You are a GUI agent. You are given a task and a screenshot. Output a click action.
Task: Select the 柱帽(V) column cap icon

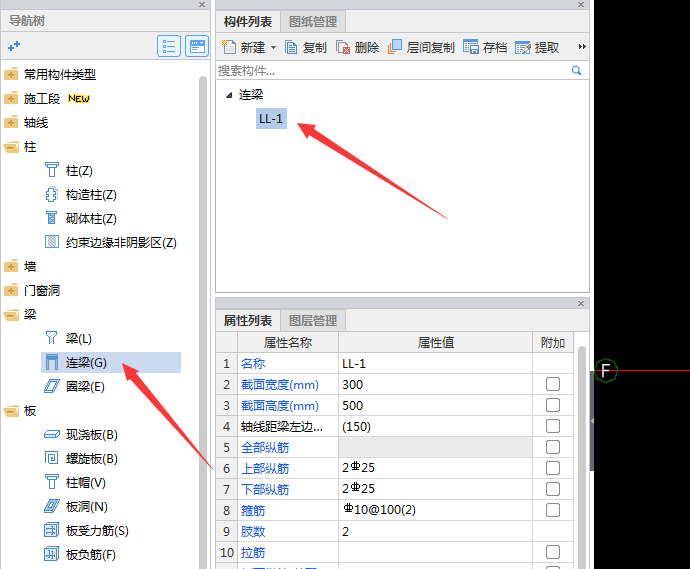[x=51, y=482]
